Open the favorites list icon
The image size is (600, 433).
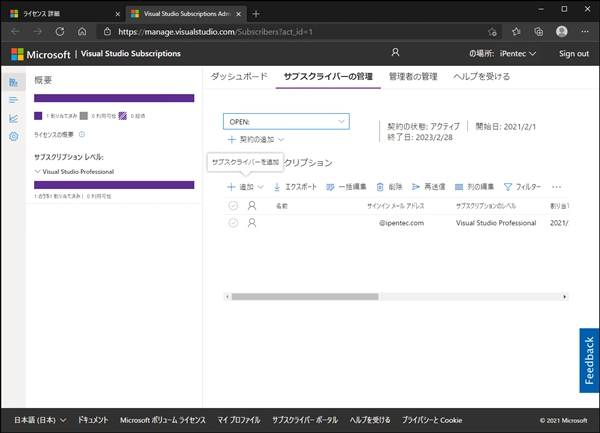[516, 32]
